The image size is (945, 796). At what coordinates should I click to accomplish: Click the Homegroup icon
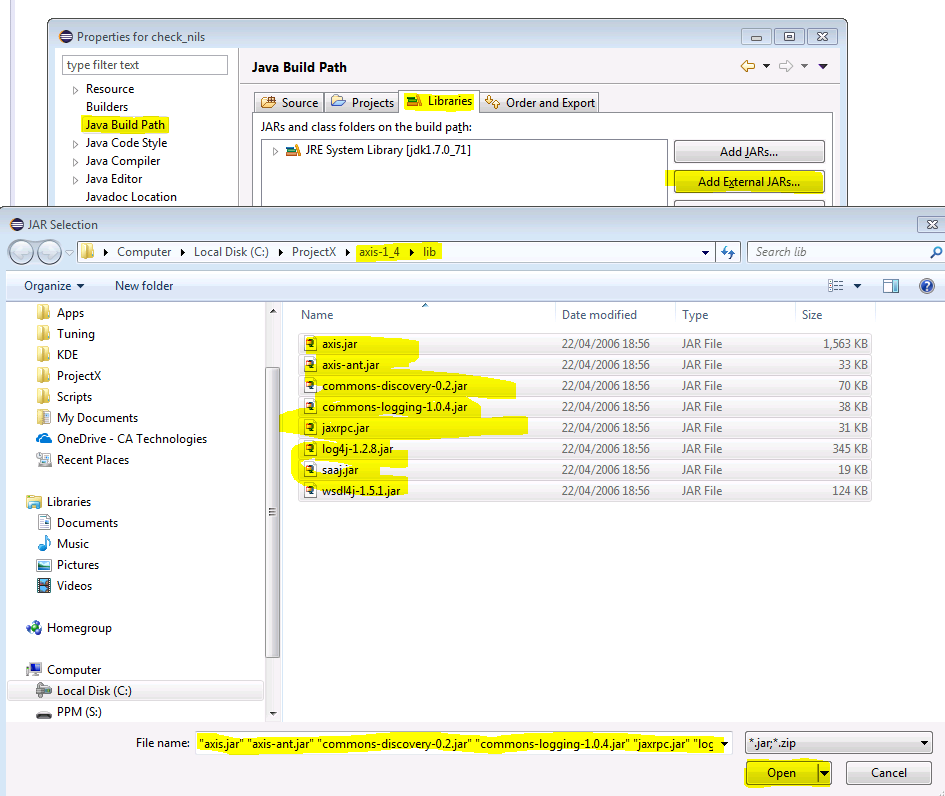[x=34, y=628]
